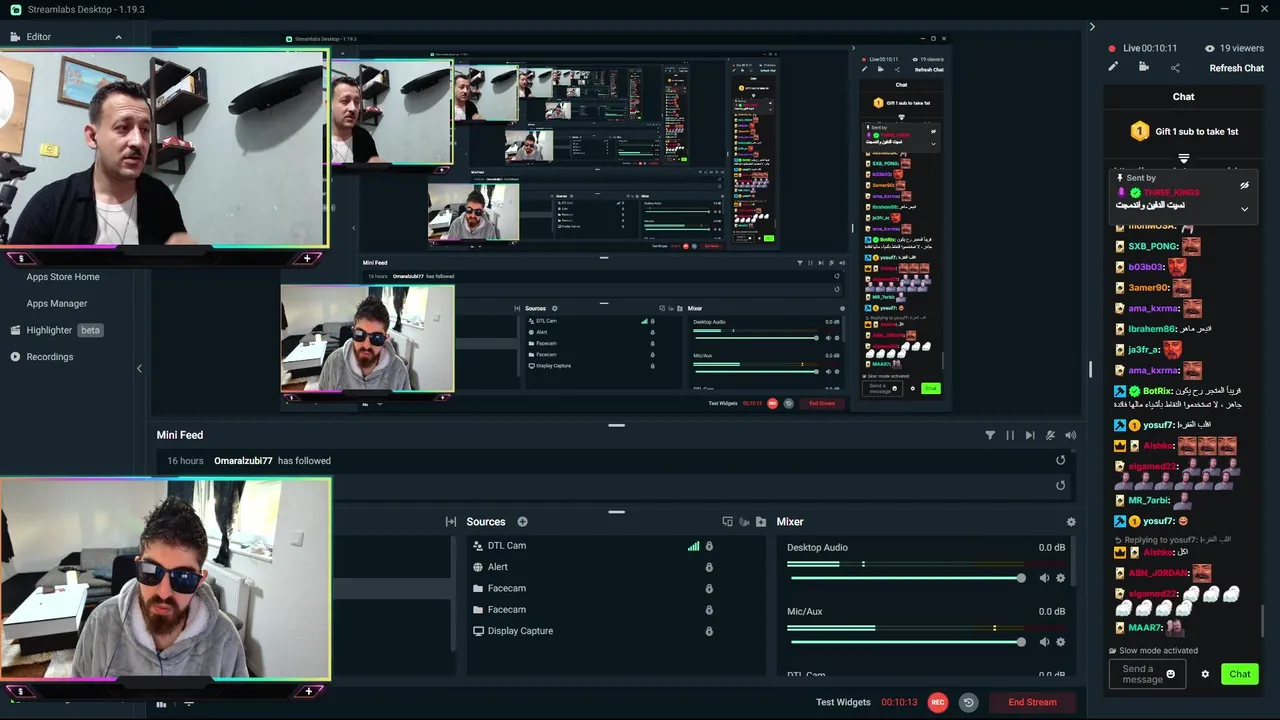Click the 00:10:13 stream timer
Screen dimensions: 1280x720
click(x=899, y=702)
